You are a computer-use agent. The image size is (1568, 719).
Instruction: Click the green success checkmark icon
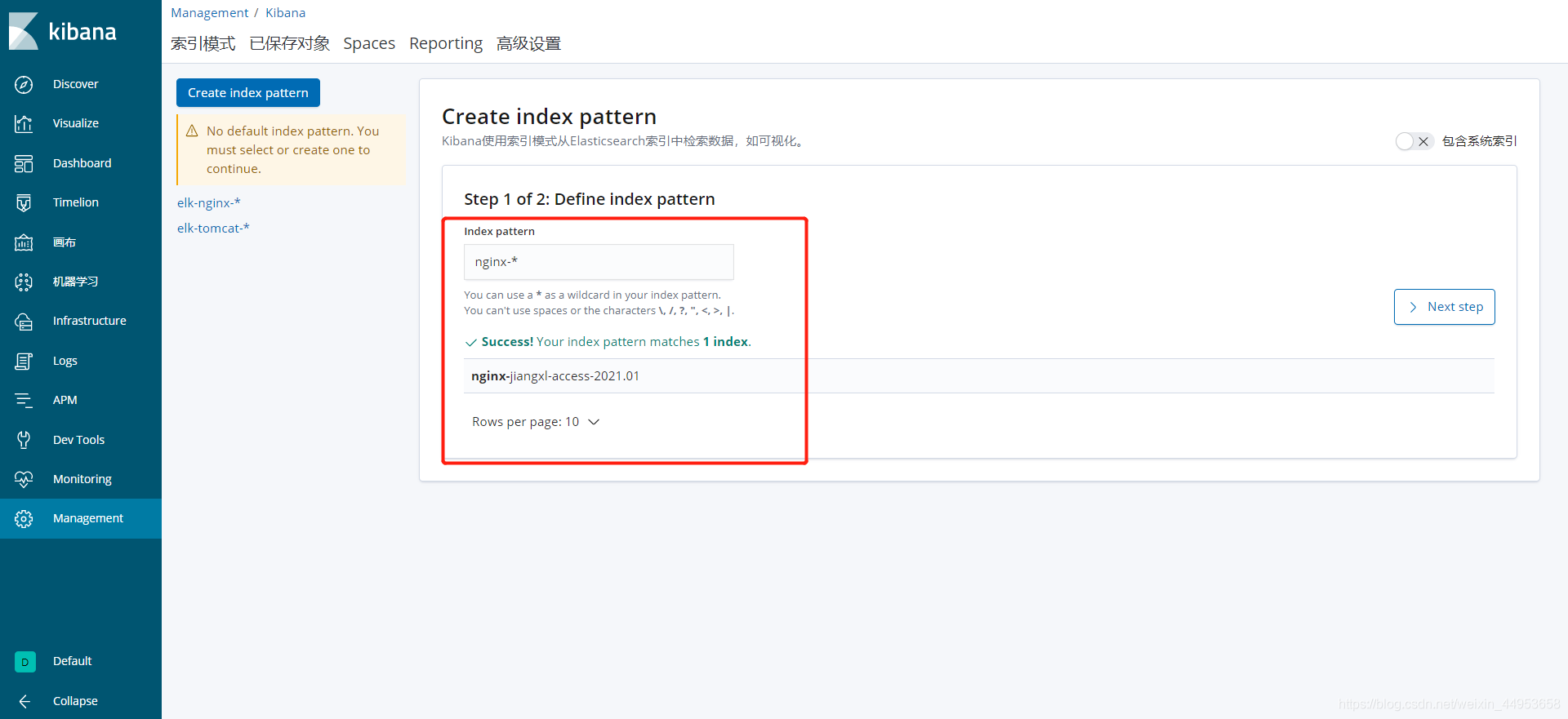tap(470, 343)
